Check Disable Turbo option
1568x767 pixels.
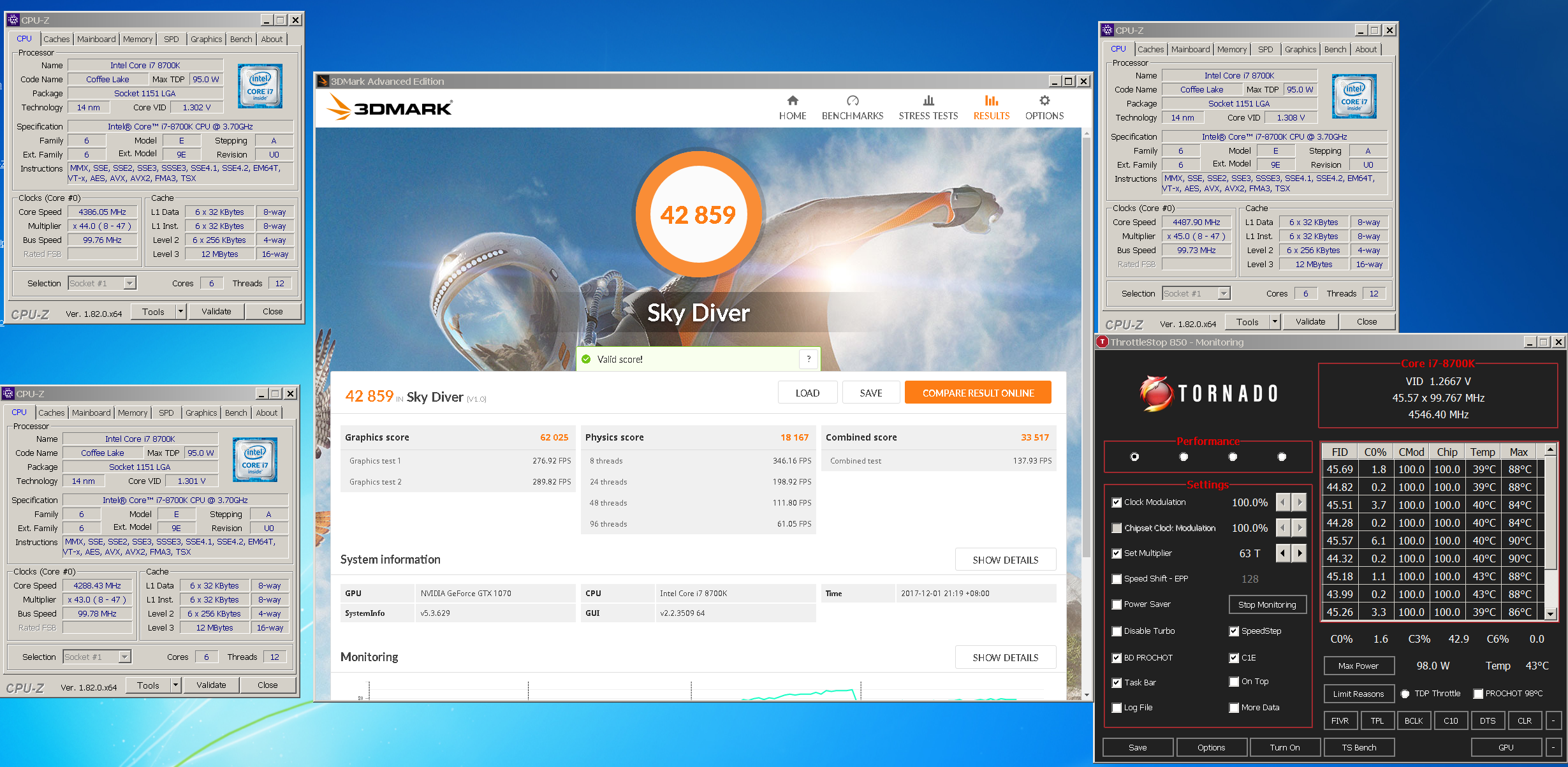tap(1117, 631)
